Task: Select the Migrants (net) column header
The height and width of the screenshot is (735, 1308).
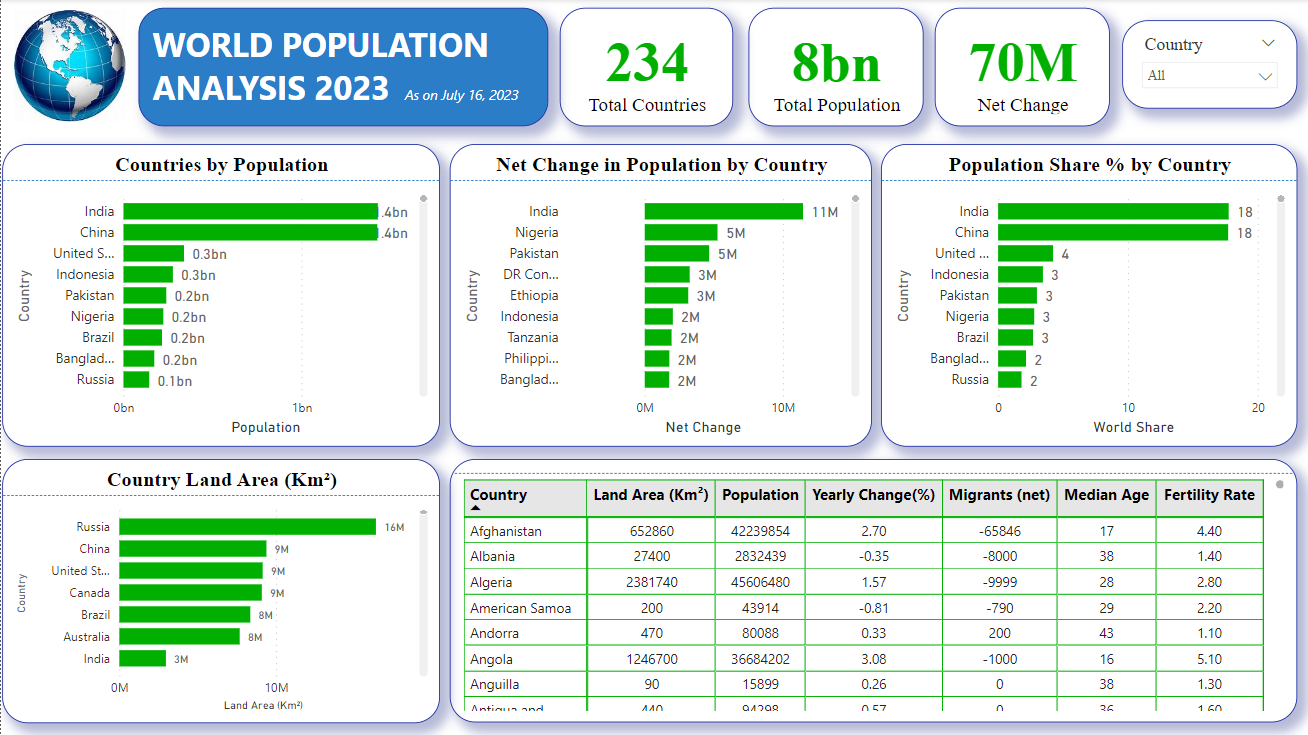Action: tap(998, 495)
